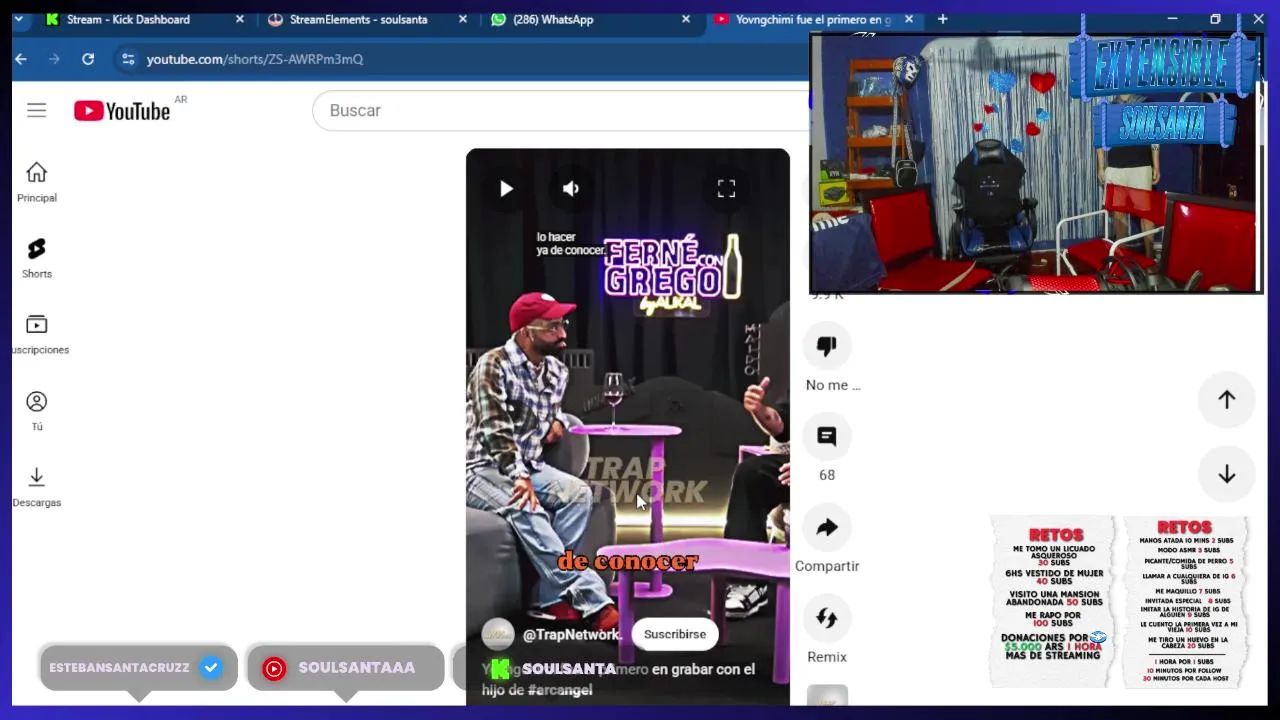Go to Principal home in sidebar
Screen dimensions: 1280x720
(x=37, y=182)
